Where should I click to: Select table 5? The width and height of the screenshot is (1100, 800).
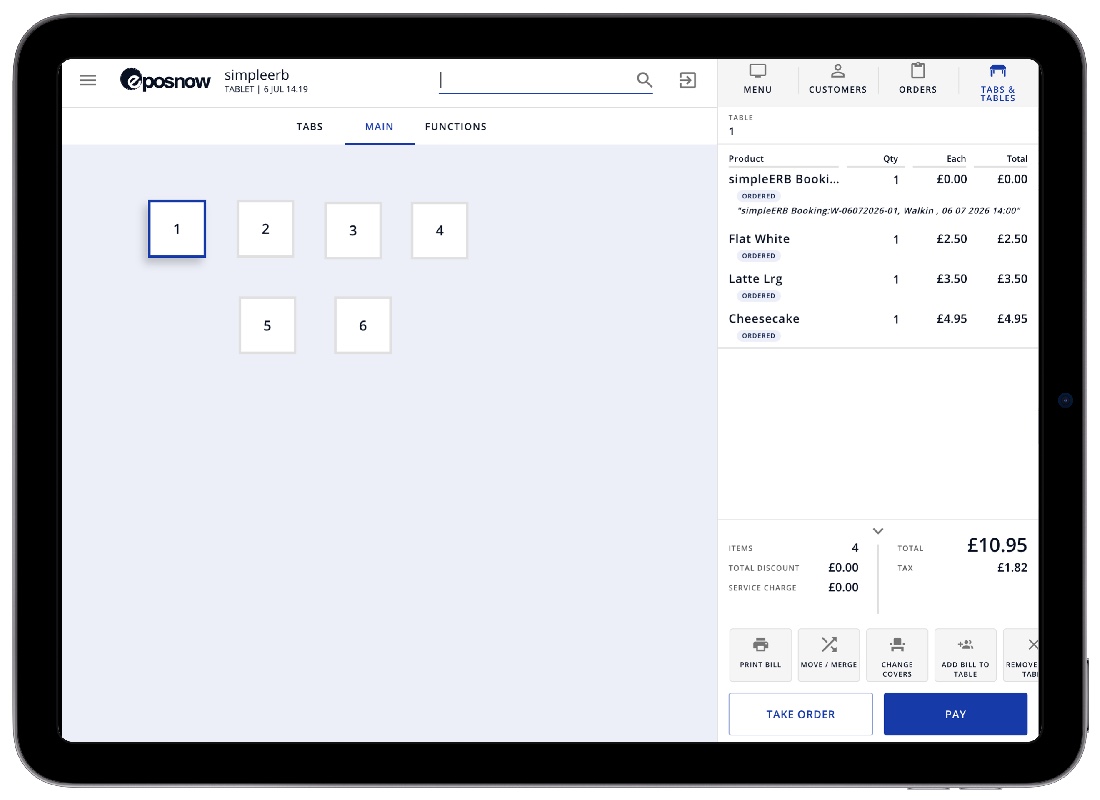267,325
